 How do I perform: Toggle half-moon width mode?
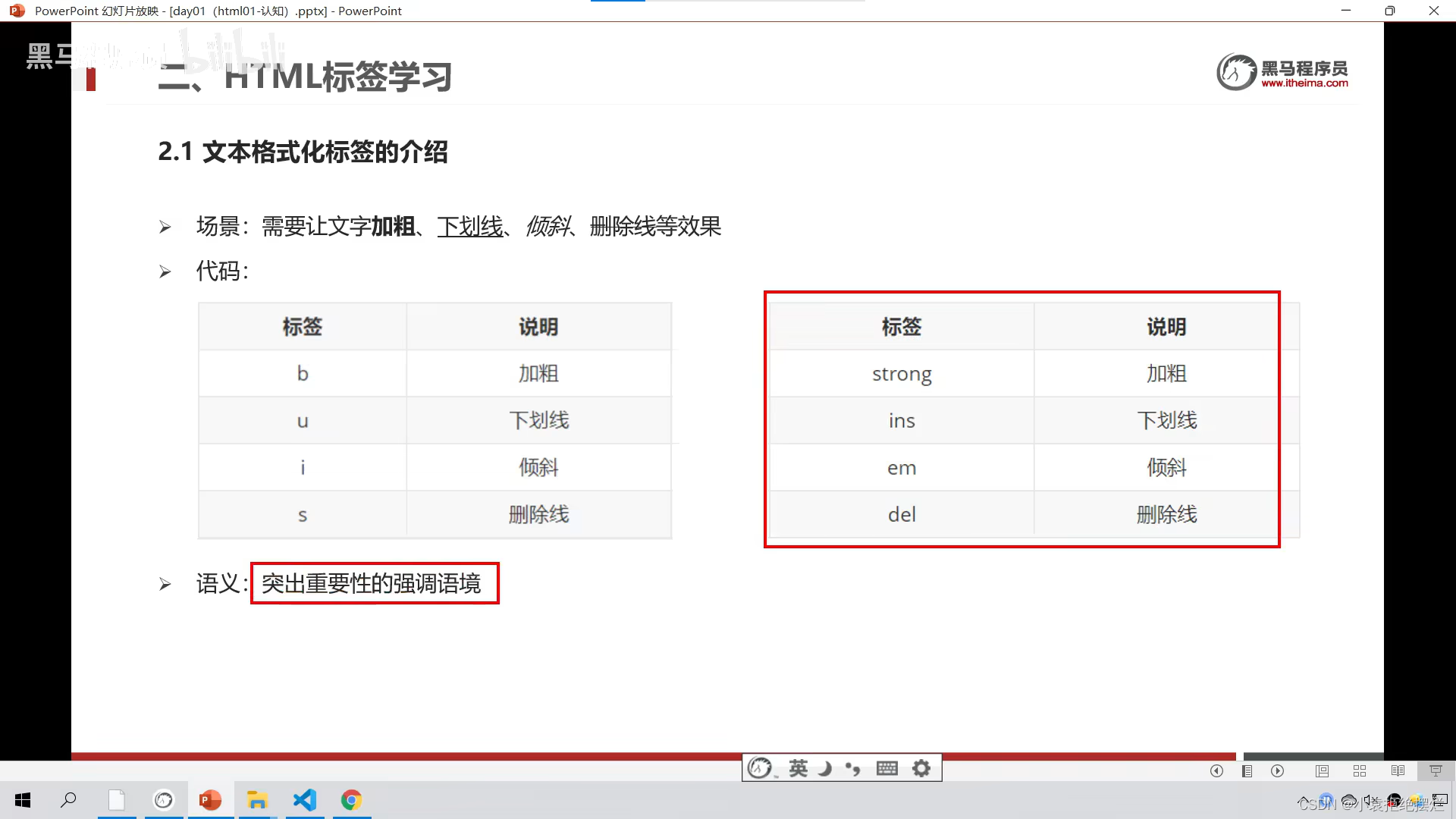[x=825, y=769]
